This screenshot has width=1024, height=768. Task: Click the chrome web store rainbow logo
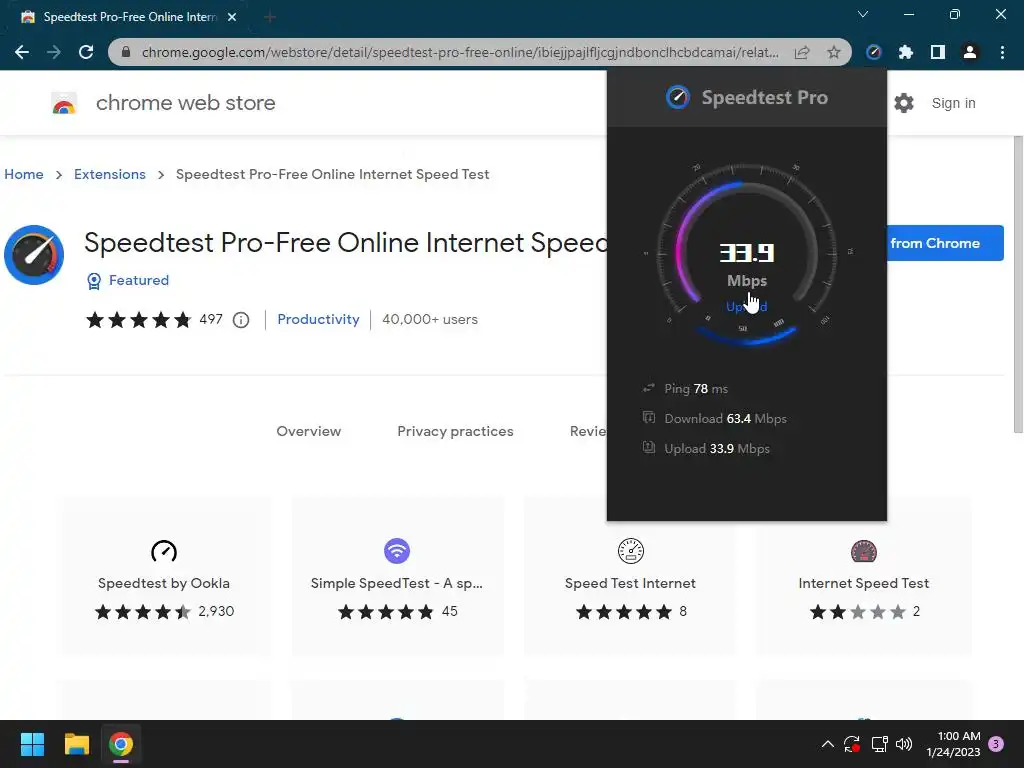(64, 103)
